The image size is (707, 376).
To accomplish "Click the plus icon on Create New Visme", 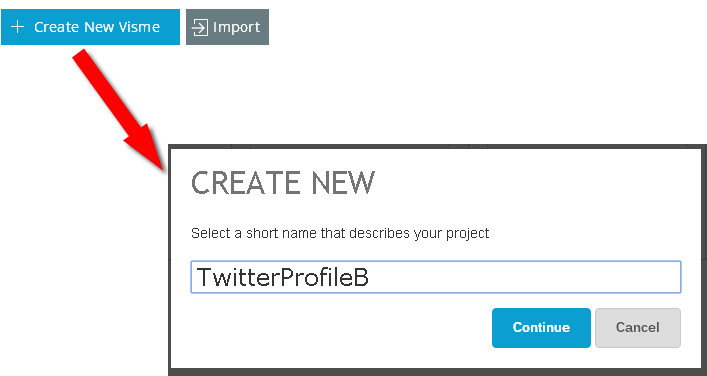I will click(x=17, y=27).
